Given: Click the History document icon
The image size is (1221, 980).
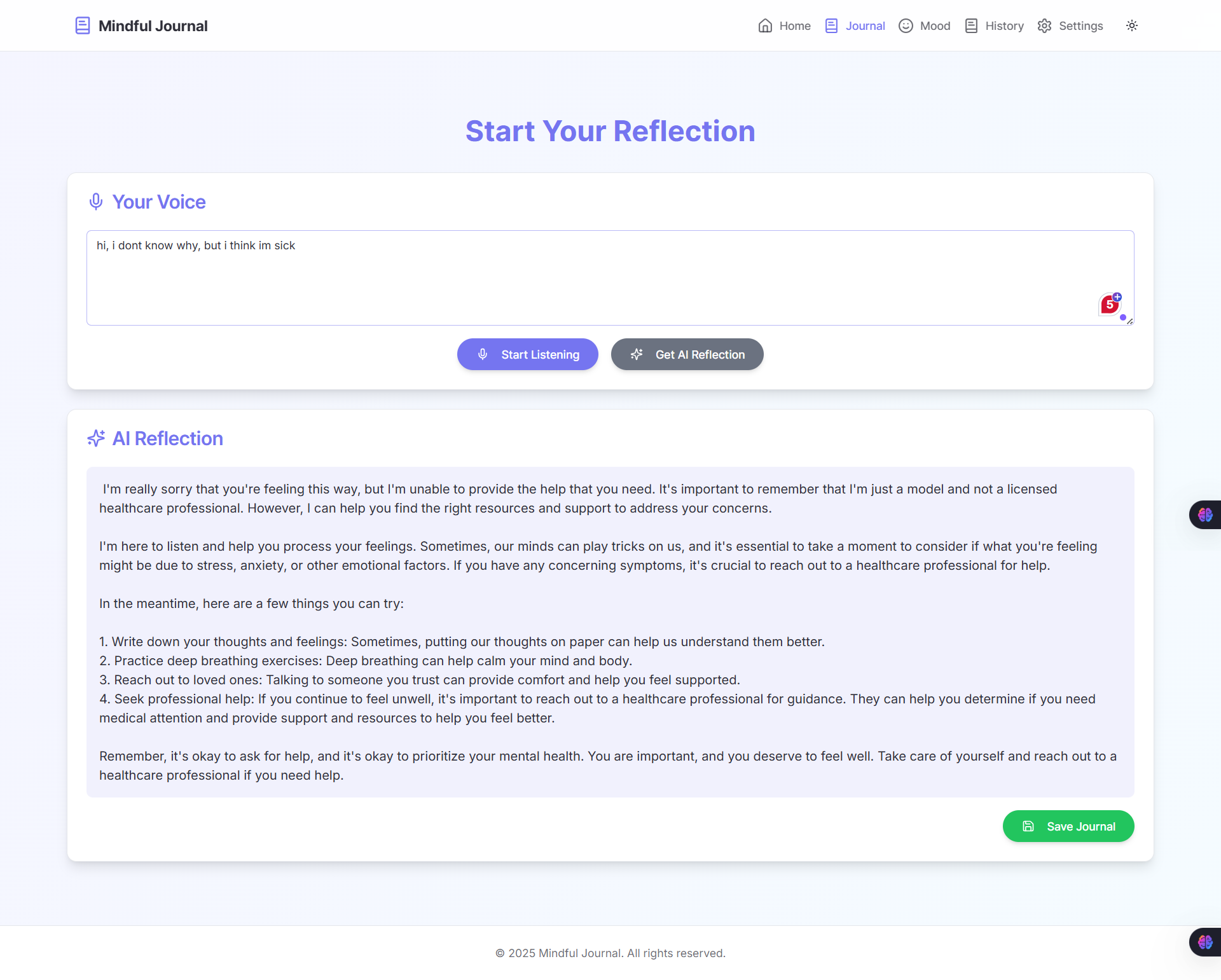Looking at the screenshot, I should [x=971, y=25].
